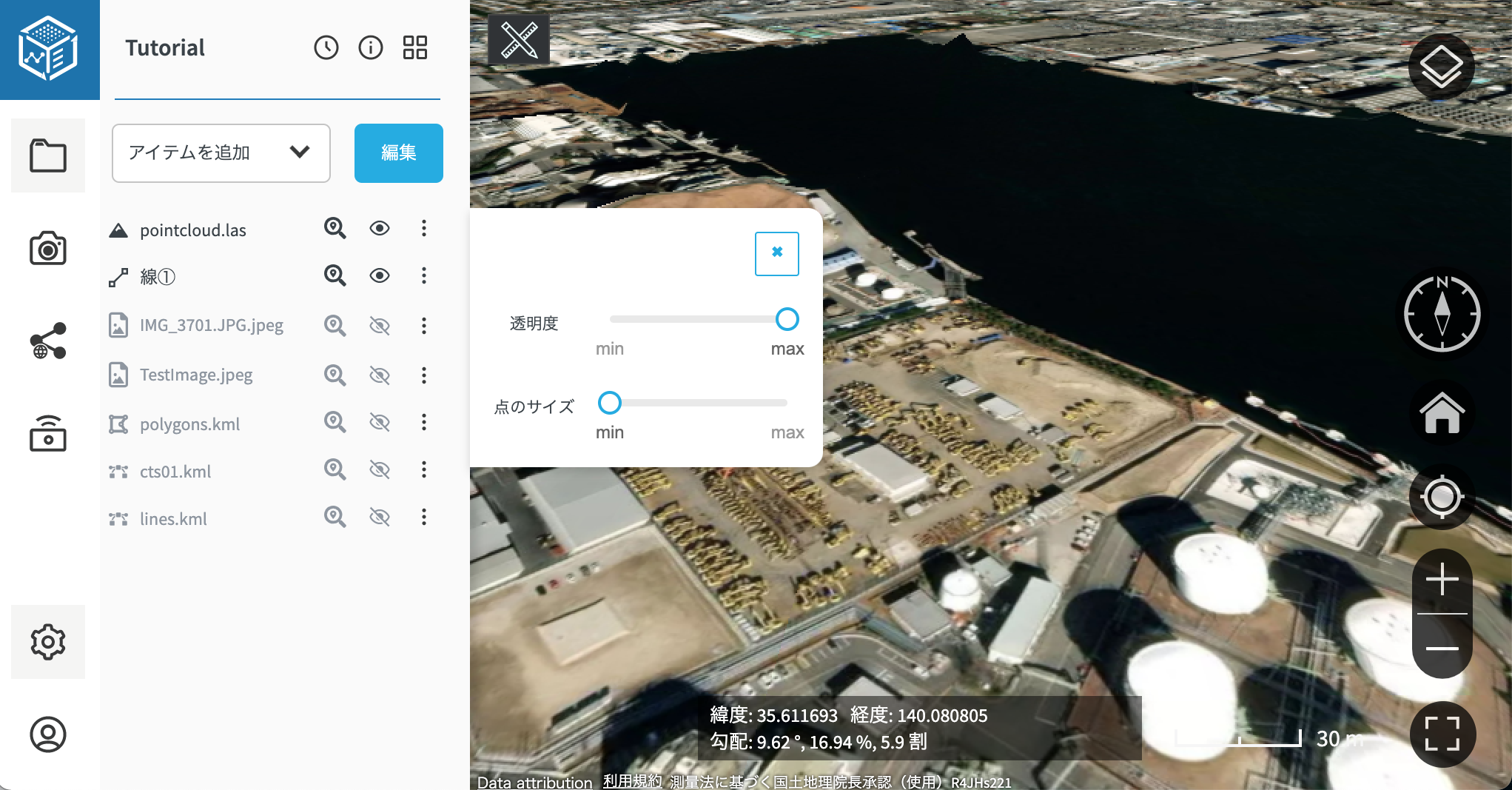Select TestImage.jpeg in the item list
The height and width of the screenshot is (790, 1512).
(x=196, y=375)
